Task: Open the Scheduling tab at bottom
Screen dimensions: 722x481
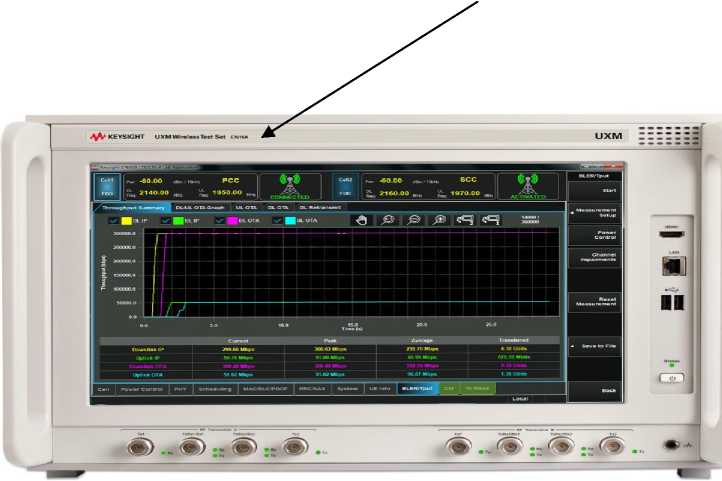Action: (x=212, y=388)
